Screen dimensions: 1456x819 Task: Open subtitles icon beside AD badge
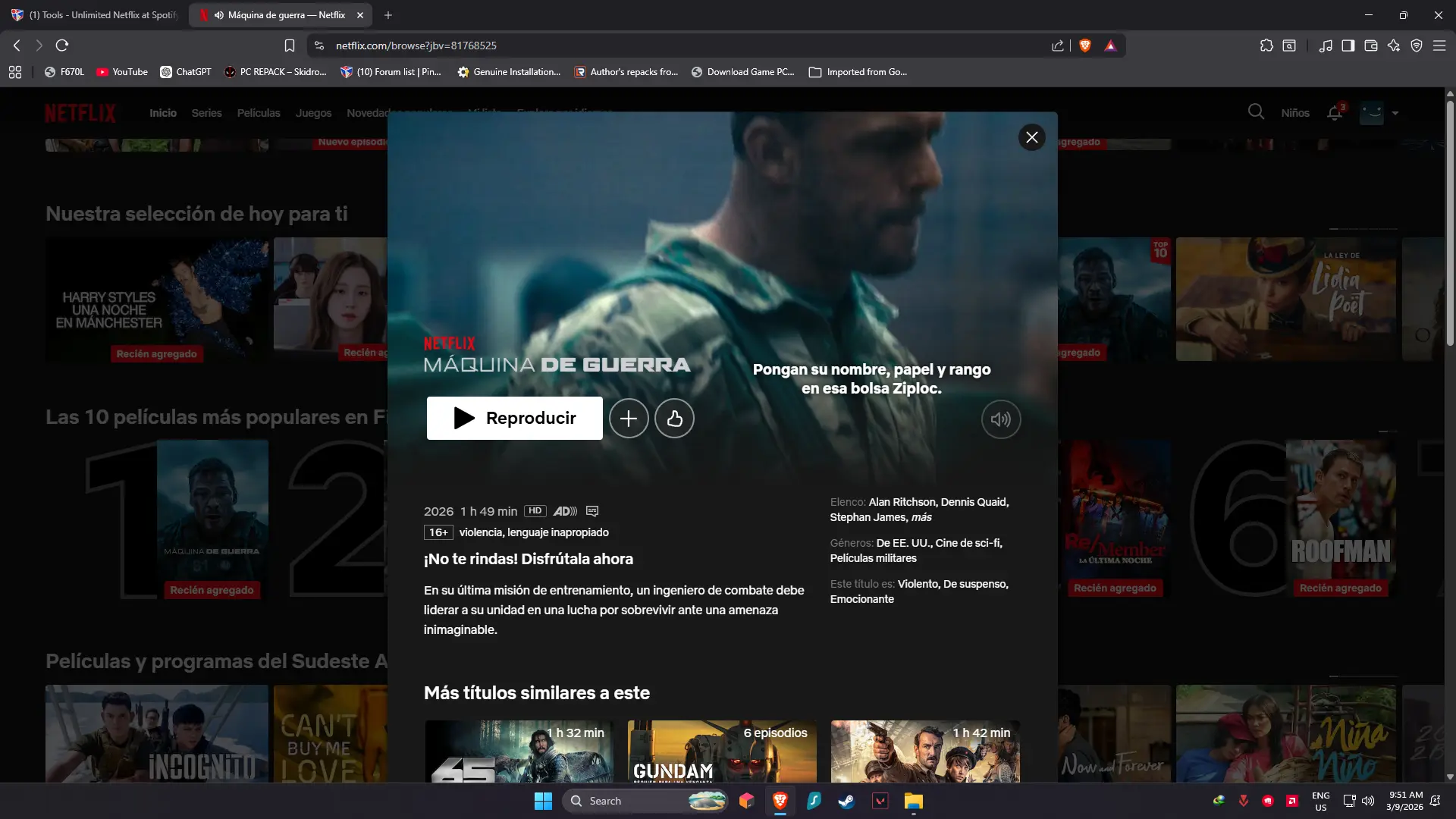tap(592, 511)
